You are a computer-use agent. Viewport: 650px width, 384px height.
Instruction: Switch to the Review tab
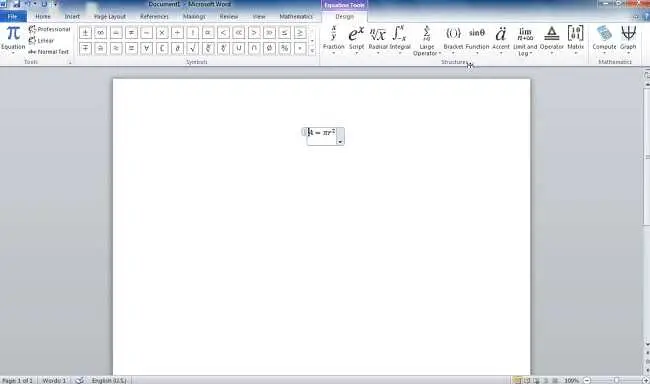(x=228, y=17)
